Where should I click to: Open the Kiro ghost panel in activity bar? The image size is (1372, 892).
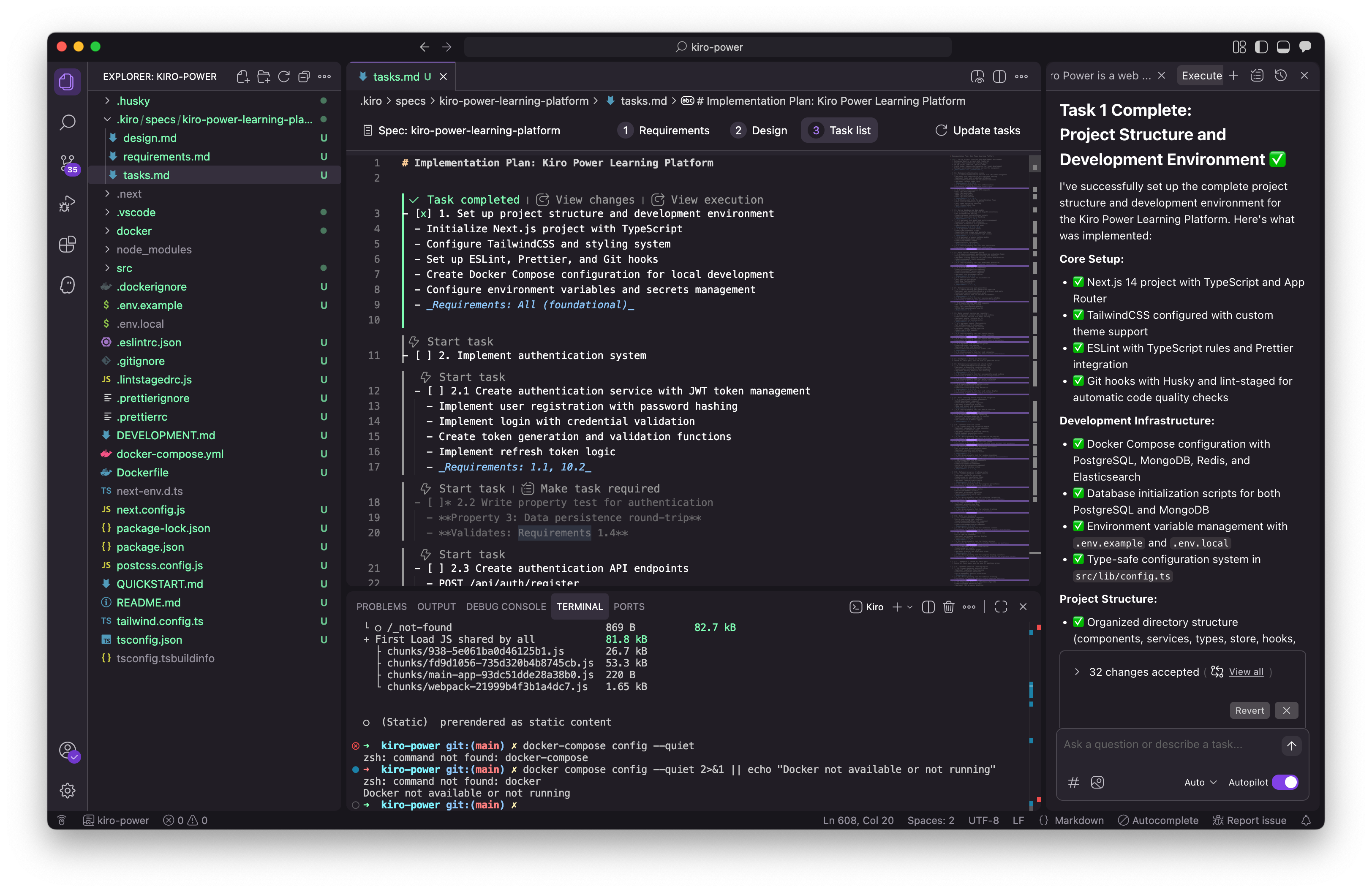[68, 285]
